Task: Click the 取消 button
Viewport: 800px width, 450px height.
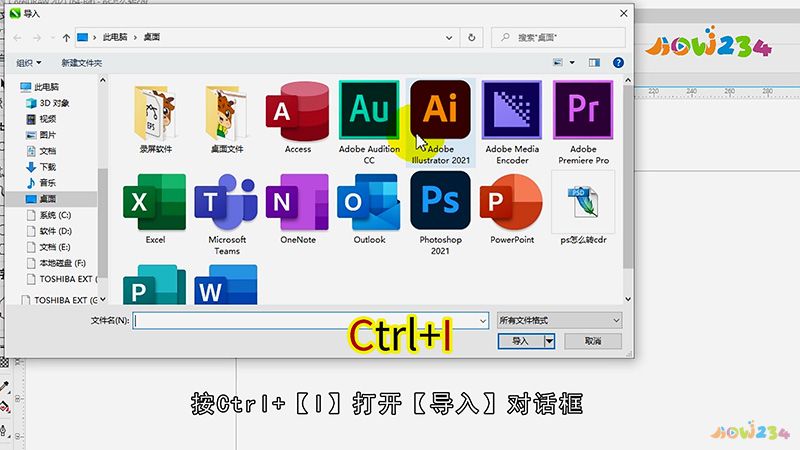Action: coord(593,341)
